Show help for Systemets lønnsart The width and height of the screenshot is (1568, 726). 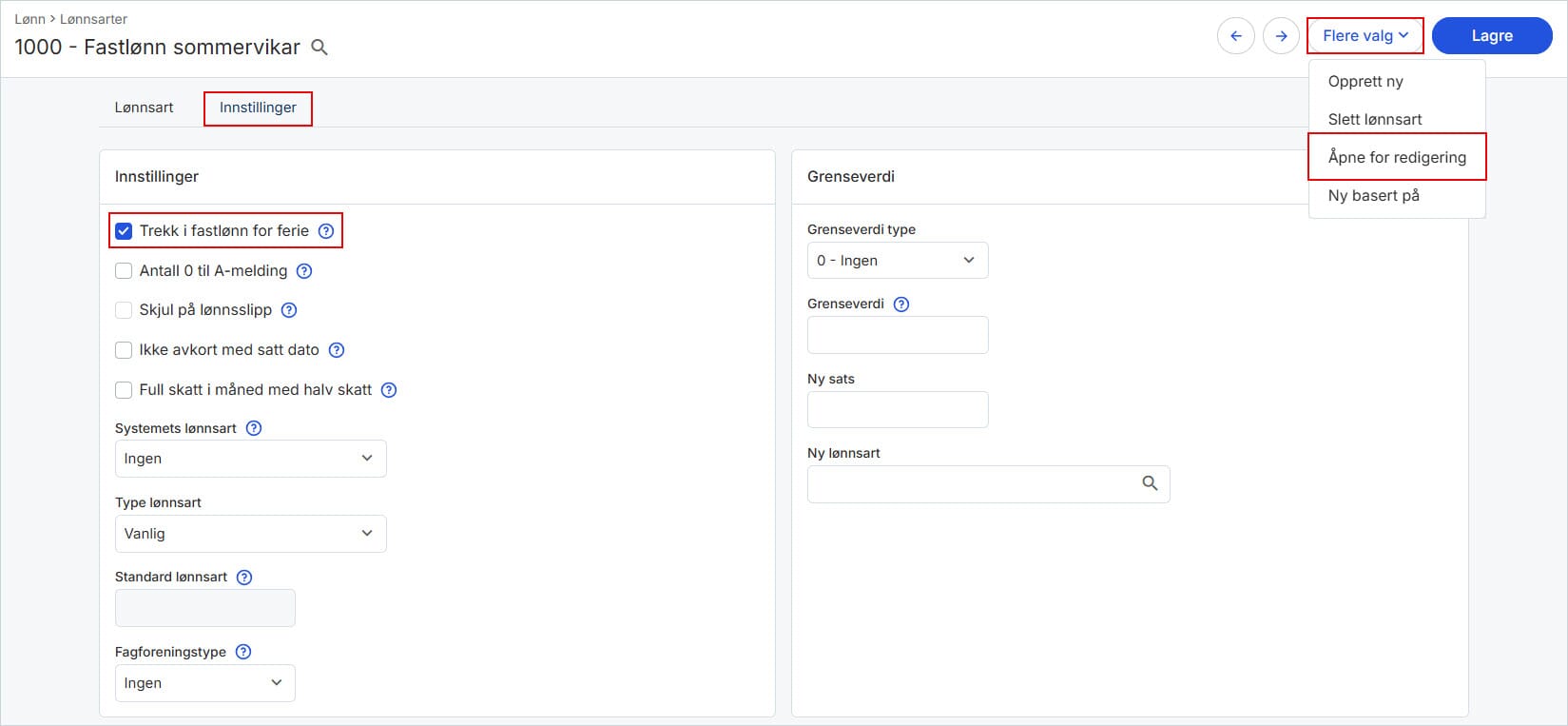coord(254,428)
